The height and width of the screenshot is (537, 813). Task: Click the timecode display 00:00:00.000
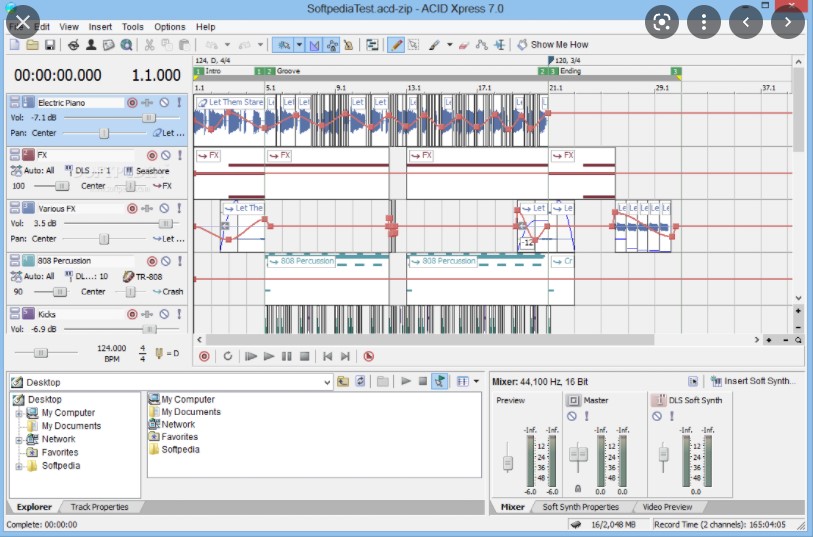(58, 75)
